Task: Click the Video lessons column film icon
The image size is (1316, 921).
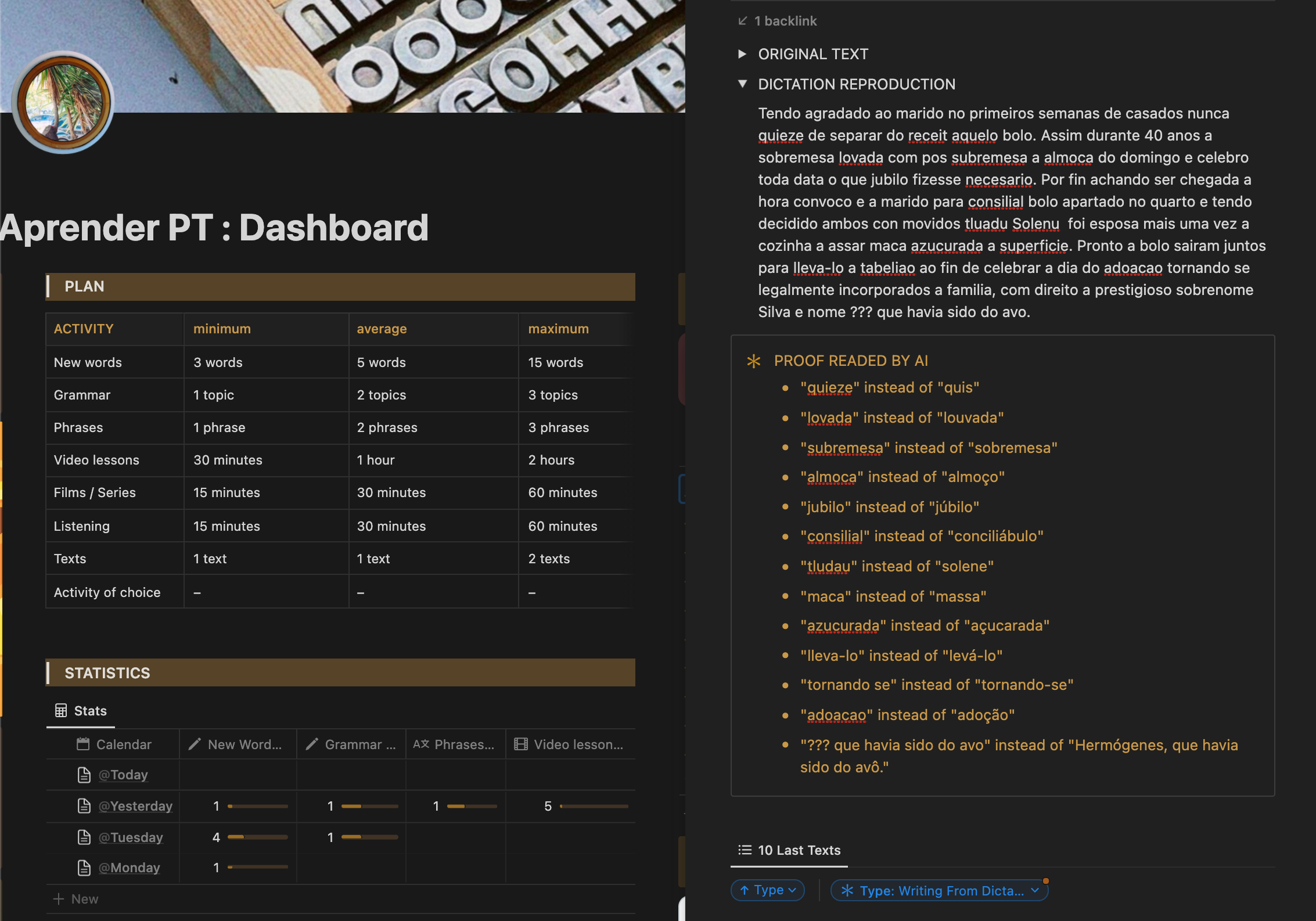Action: tap(521, 744)
